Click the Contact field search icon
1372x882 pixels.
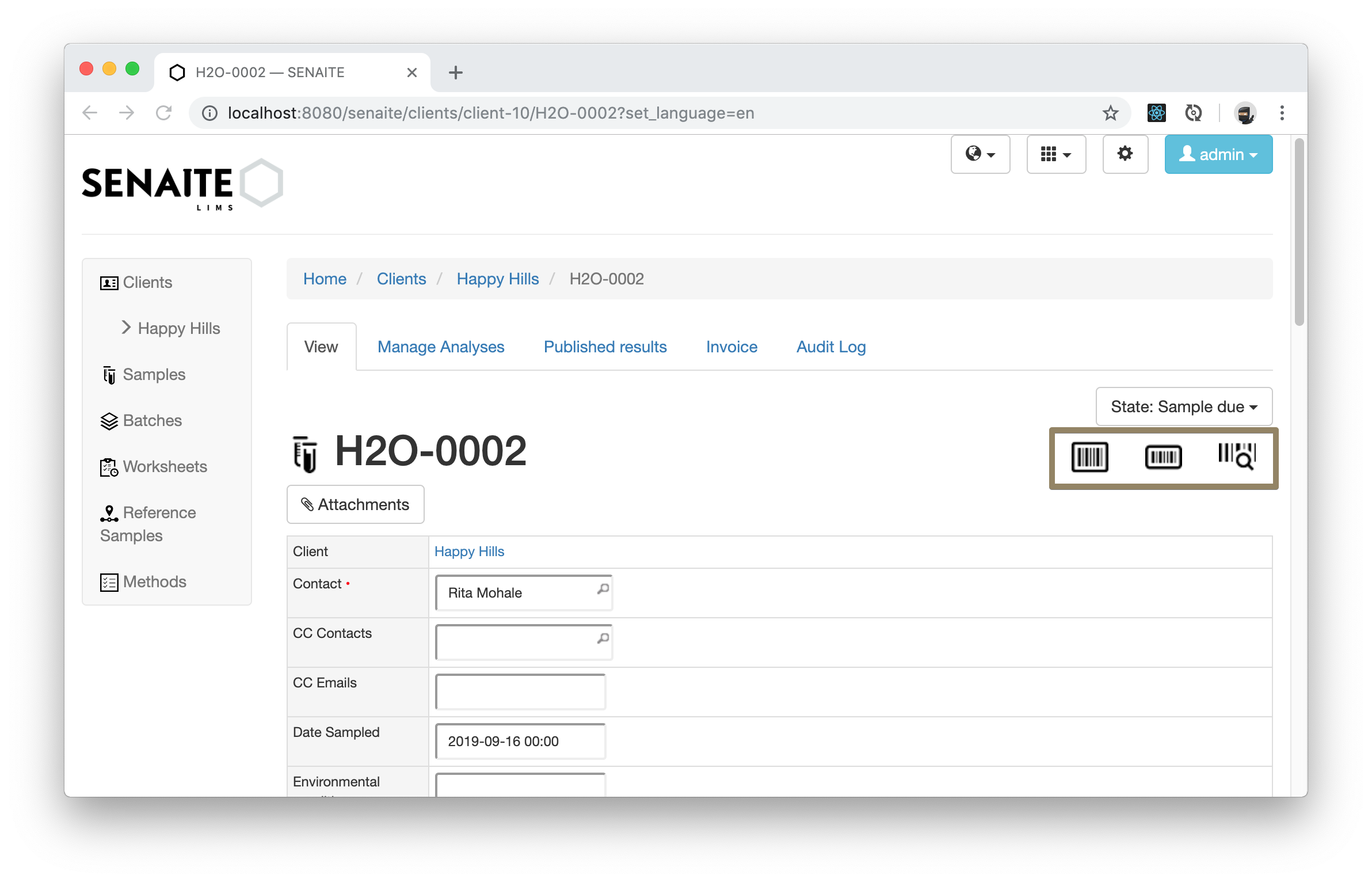pyautogui.click(x=603, y=589)
